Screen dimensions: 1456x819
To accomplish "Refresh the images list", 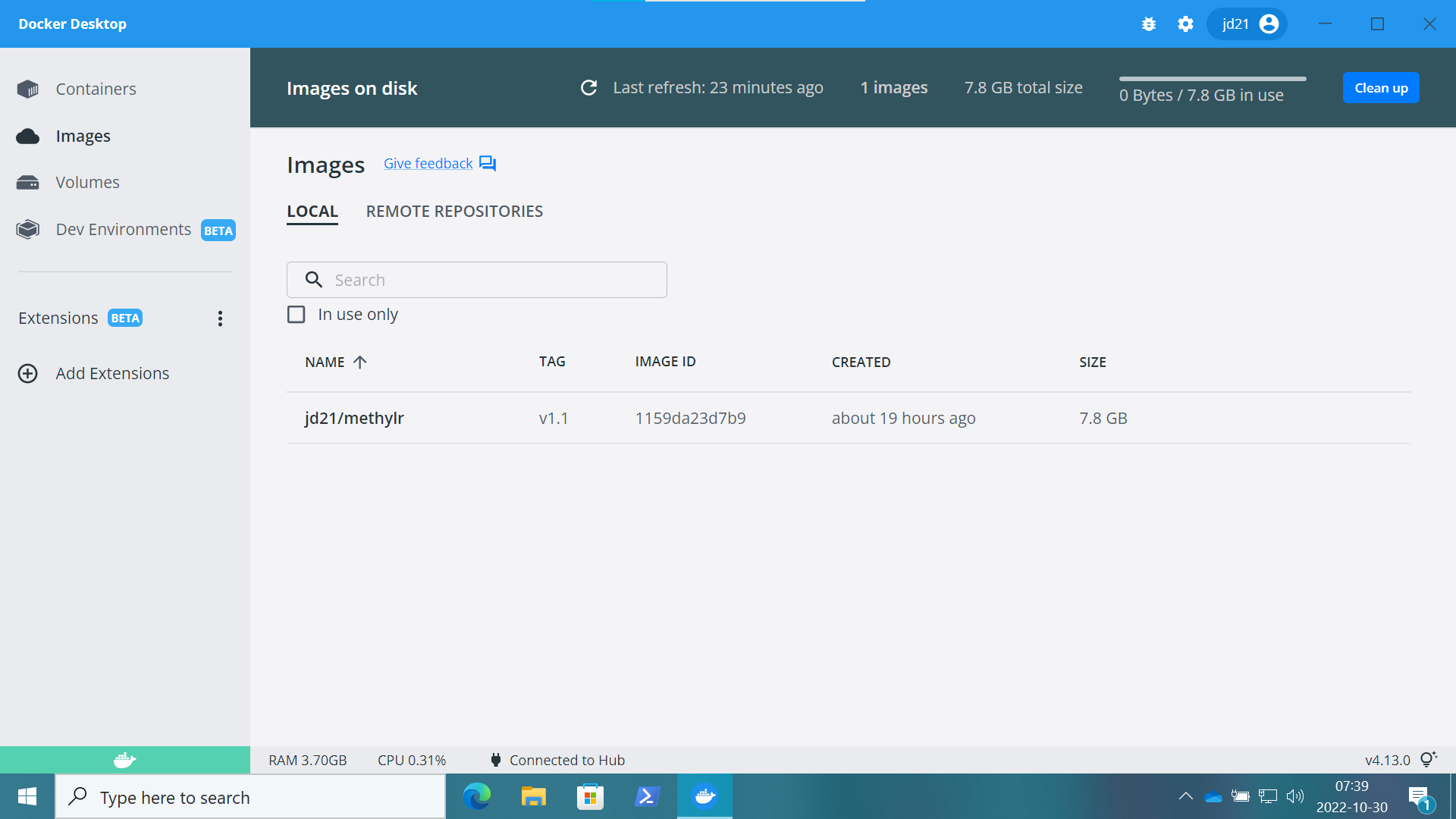I will pyautogui.click(x=588, y=88).
